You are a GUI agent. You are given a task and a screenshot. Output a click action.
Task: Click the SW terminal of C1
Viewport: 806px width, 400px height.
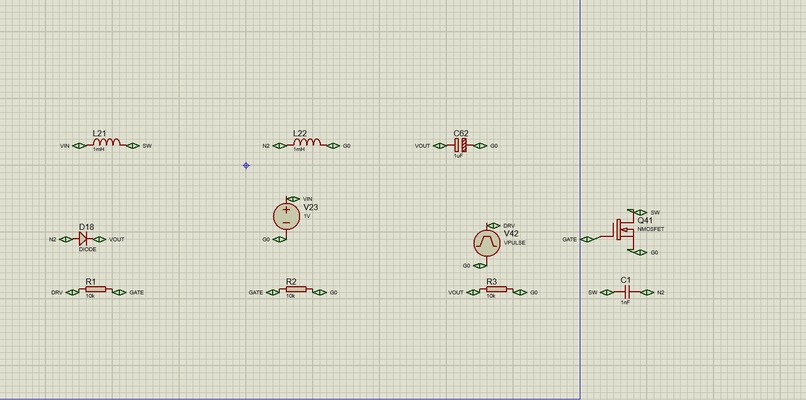coord(607,293)
